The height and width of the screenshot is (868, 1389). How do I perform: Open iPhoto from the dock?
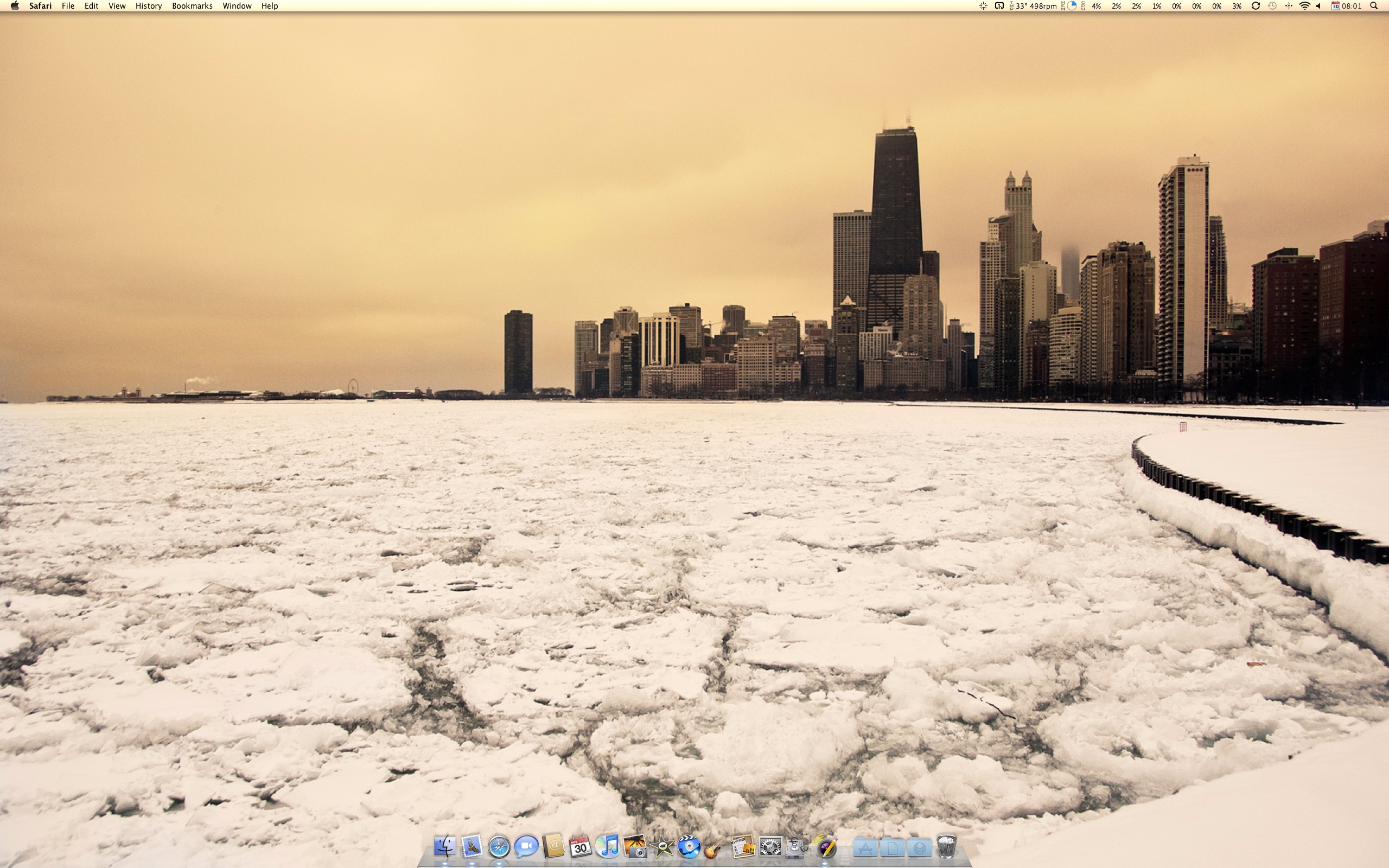[635, 847]
